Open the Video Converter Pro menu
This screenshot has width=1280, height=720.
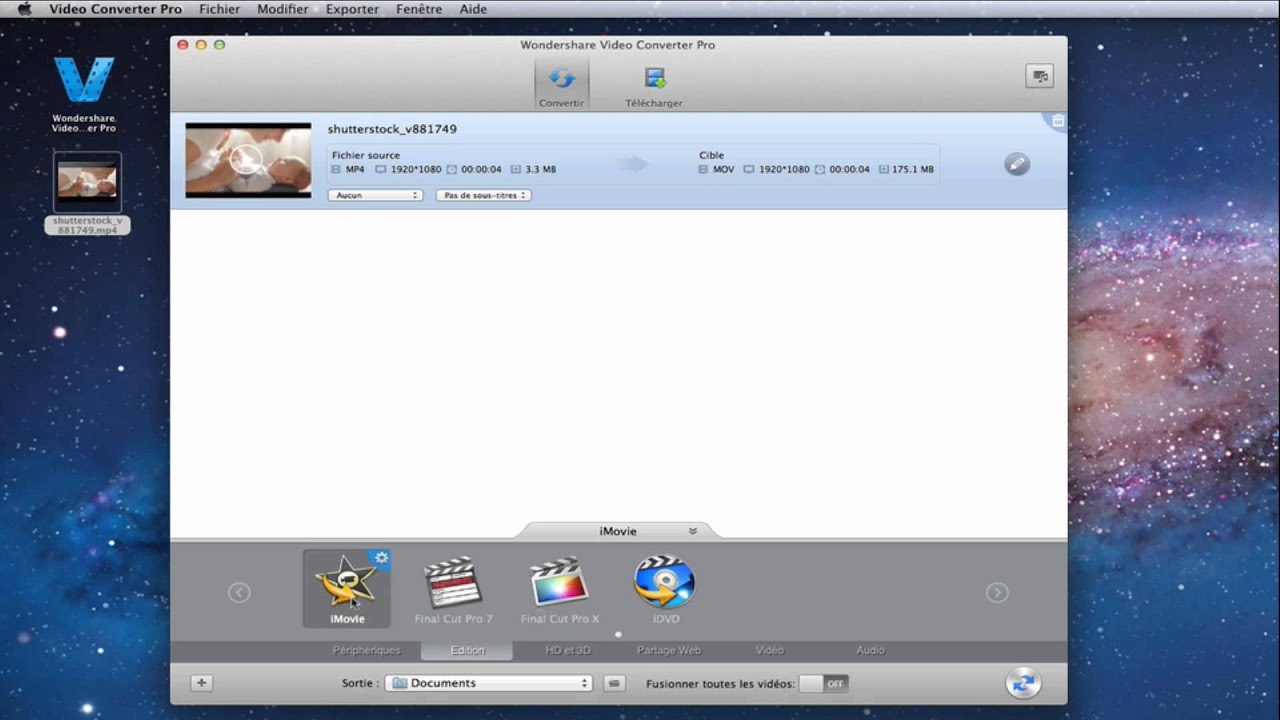click(116, 9)
